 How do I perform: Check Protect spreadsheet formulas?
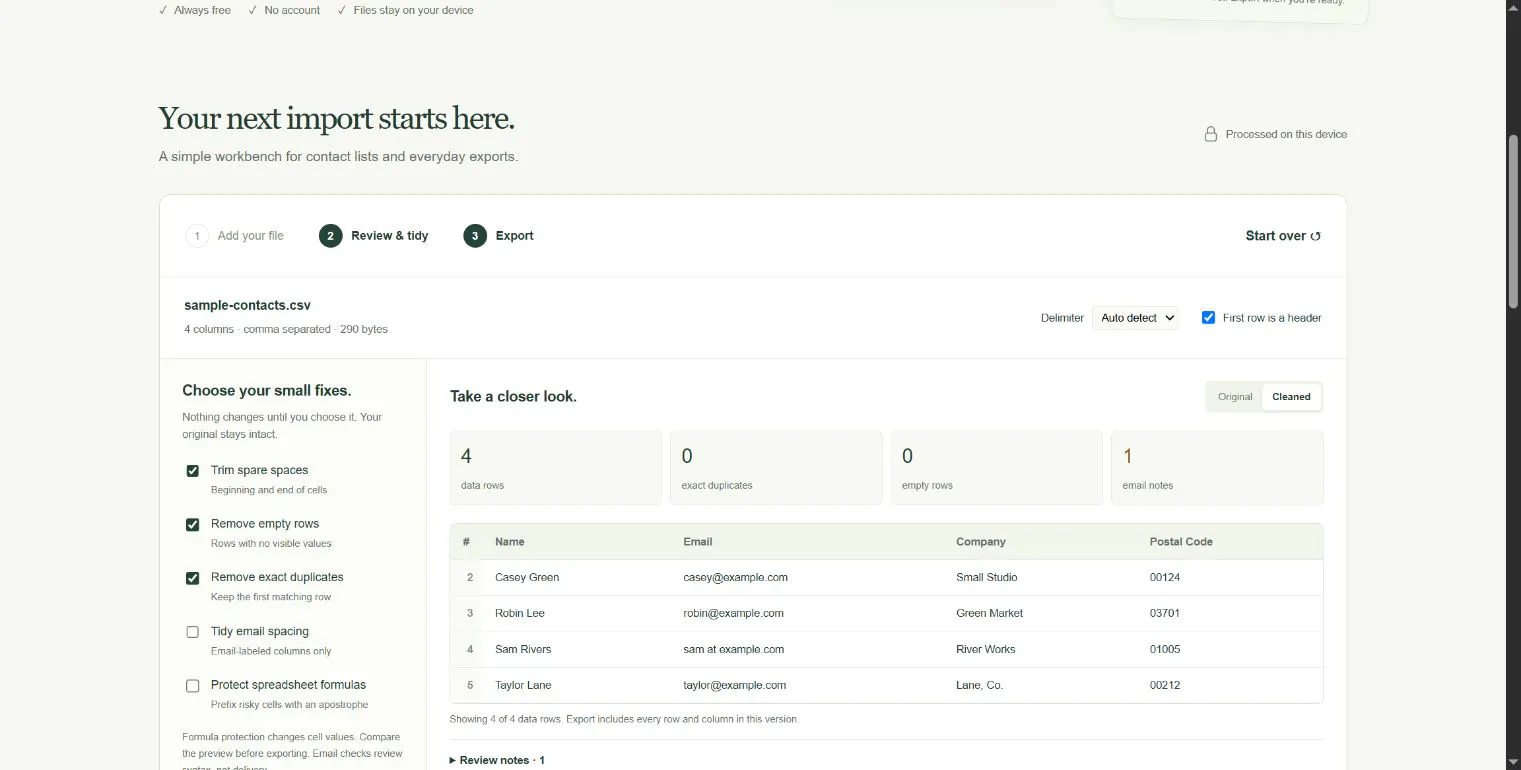click(193, 686)
